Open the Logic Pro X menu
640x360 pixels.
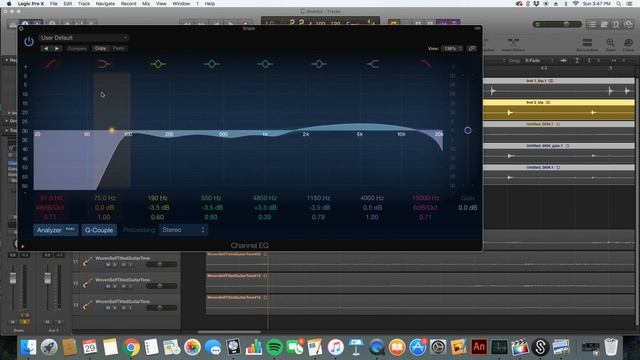(31, 4)
